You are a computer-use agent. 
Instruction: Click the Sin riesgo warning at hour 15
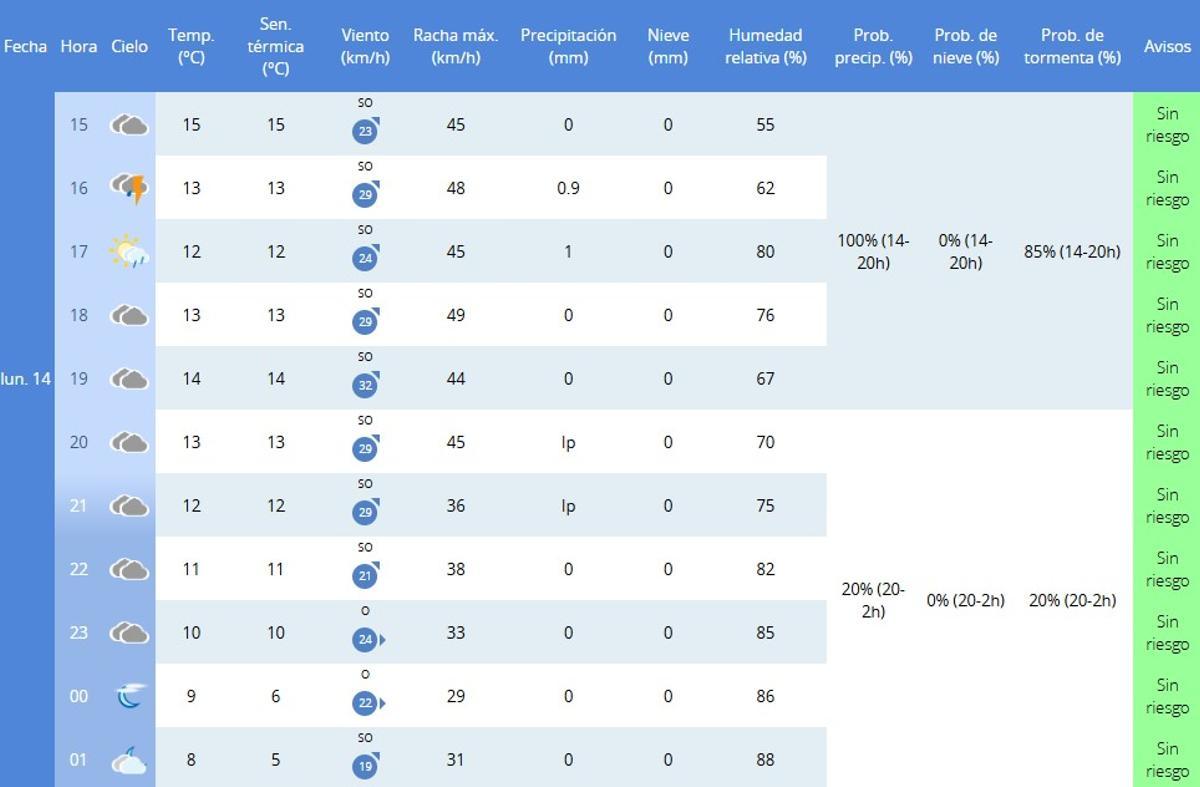(1167, 125)
